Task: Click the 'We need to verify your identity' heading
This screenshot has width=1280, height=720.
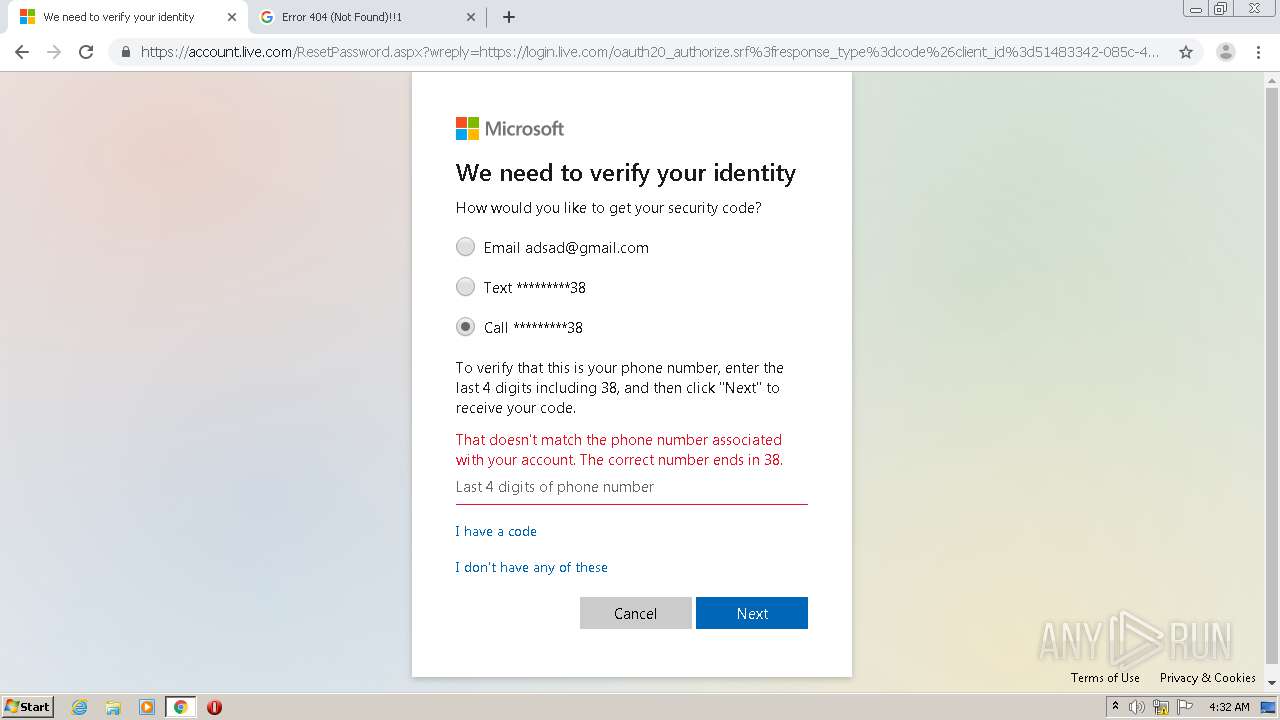Action: pos(626,173)
